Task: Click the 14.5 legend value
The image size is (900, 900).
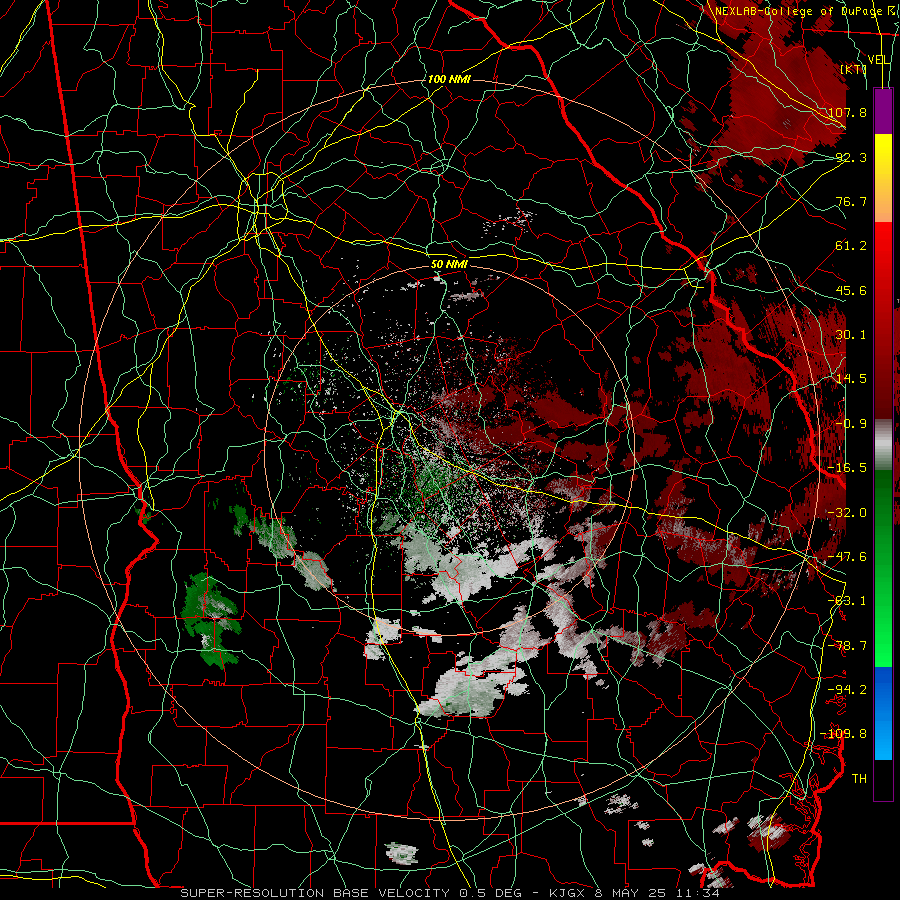Action: point(851,379)
